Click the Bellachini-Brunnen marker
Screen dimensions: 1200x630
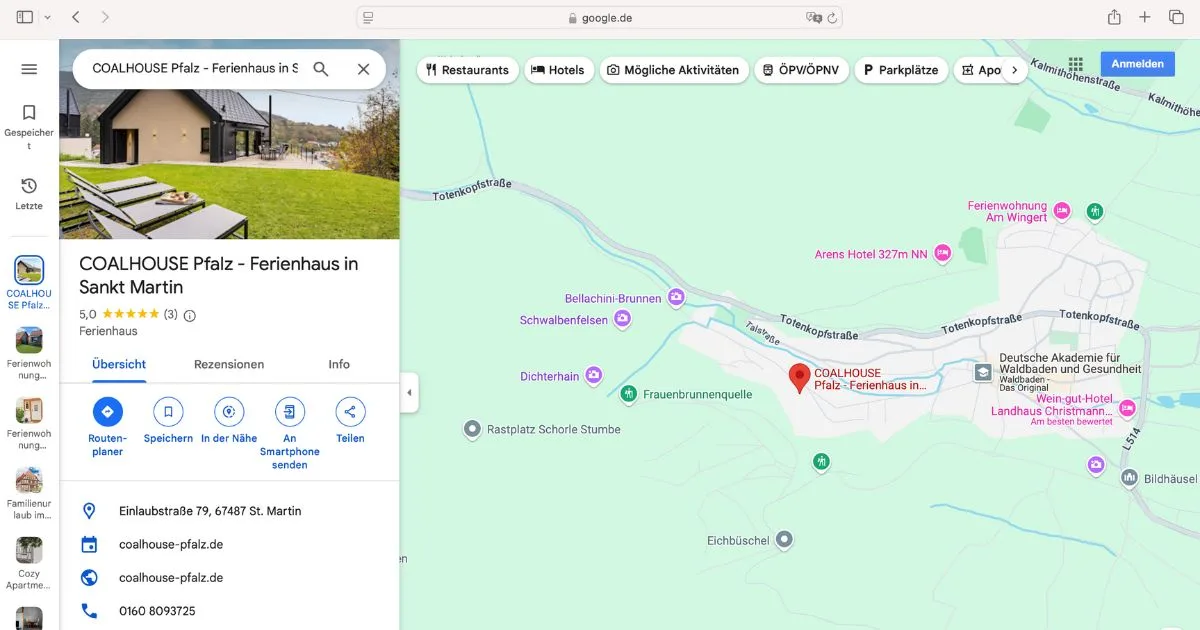676,298
